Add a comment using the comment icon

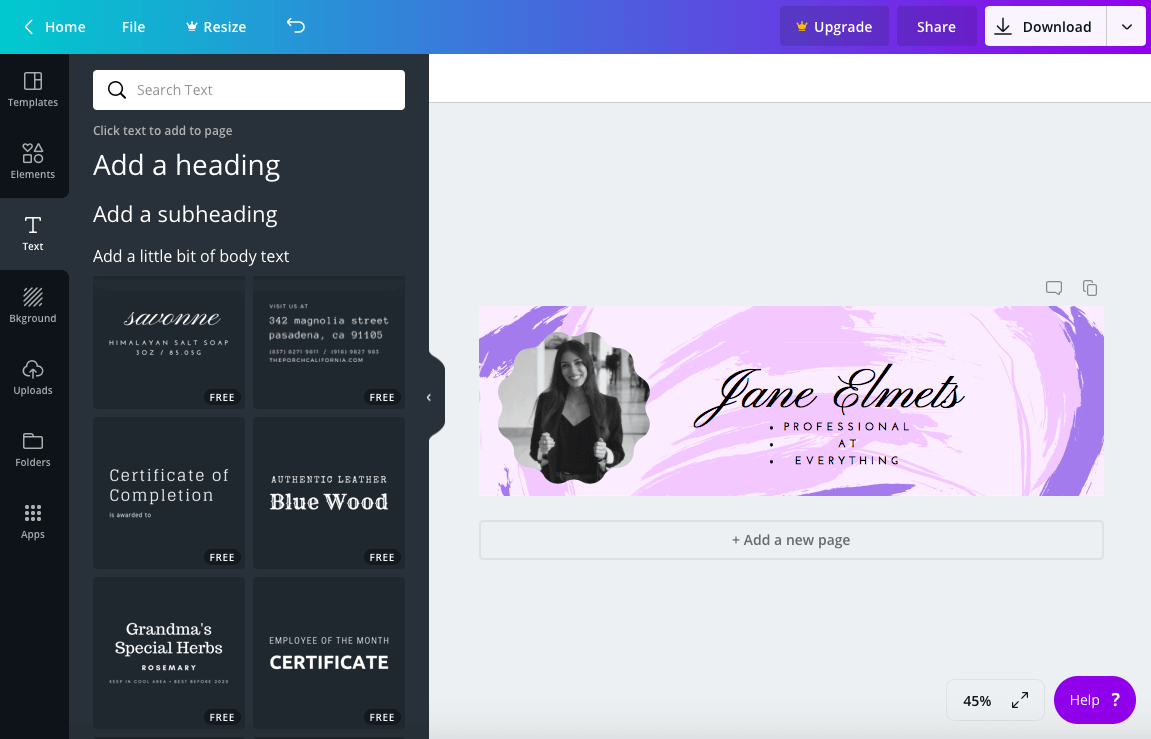pyautogui.click(x=1054, y=288)
